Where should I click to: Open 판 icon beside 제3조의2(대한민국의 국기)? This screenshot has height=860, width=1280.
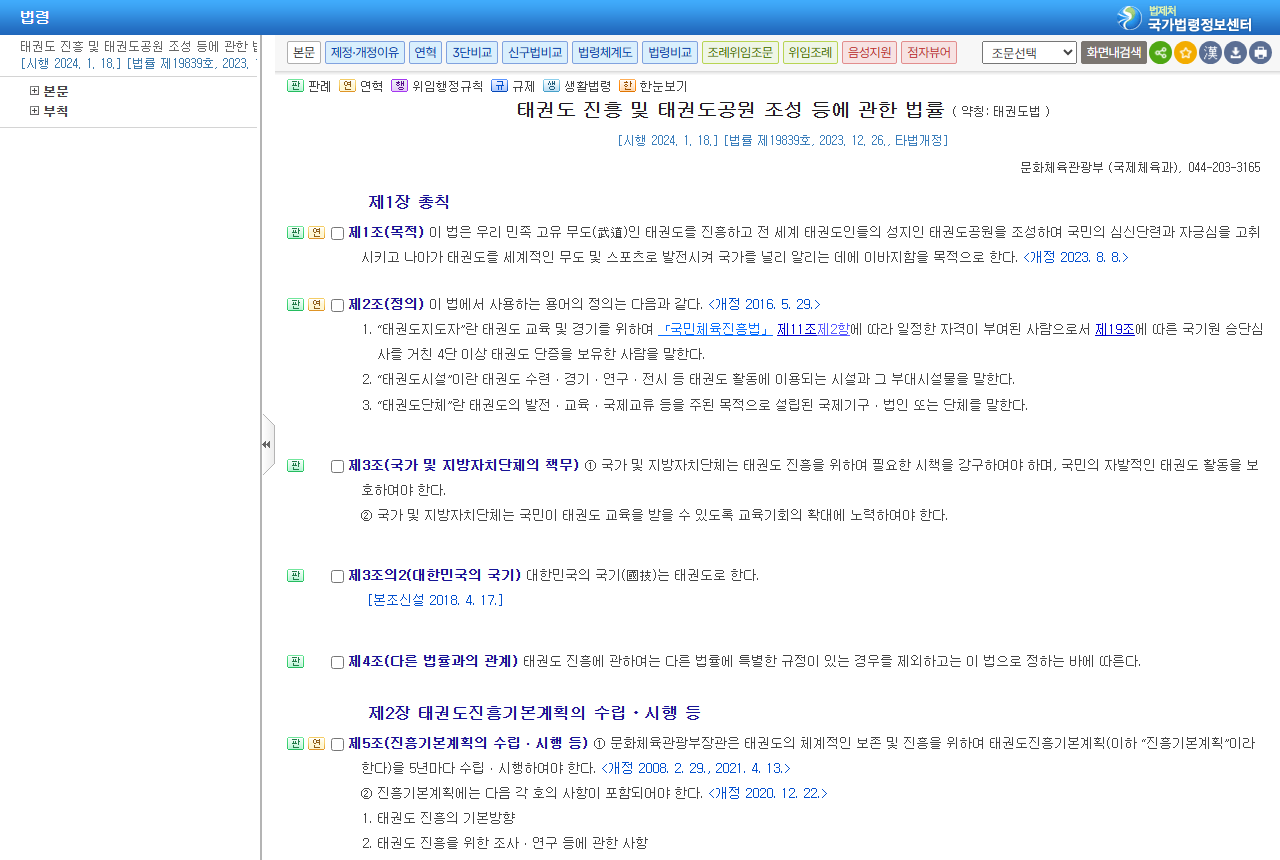[295, 576]
